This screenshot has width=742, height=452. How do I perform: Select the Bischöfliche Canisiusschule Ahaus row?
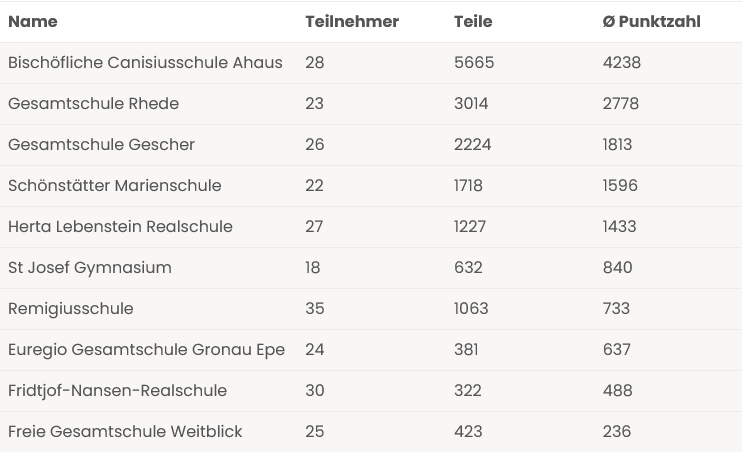[371, 63]
